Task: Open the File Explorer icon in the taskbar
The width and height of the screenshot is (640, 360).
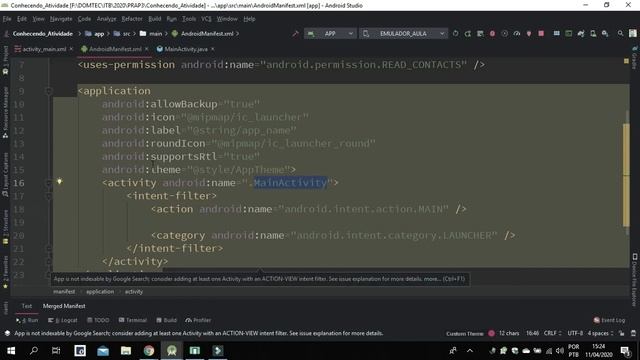Action: (x=126, y=351)
